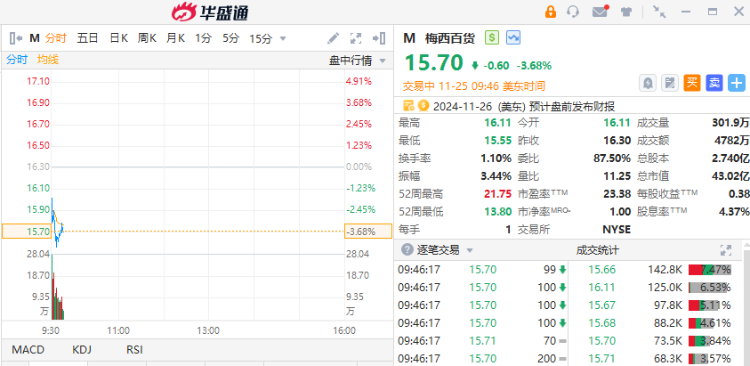Click the orange lock icon in title bar
Image resolution: width=750 pixels, height=366 pixels.
(x=551, y=11)
